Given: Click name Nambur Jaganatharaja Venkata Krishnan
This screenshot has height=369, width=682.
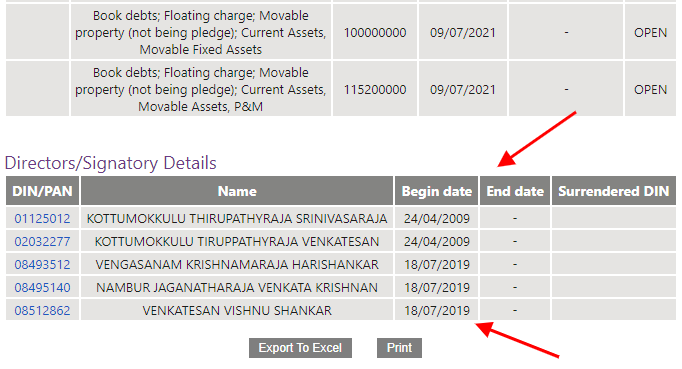Looking at the screenshot, I should [237, 288].
